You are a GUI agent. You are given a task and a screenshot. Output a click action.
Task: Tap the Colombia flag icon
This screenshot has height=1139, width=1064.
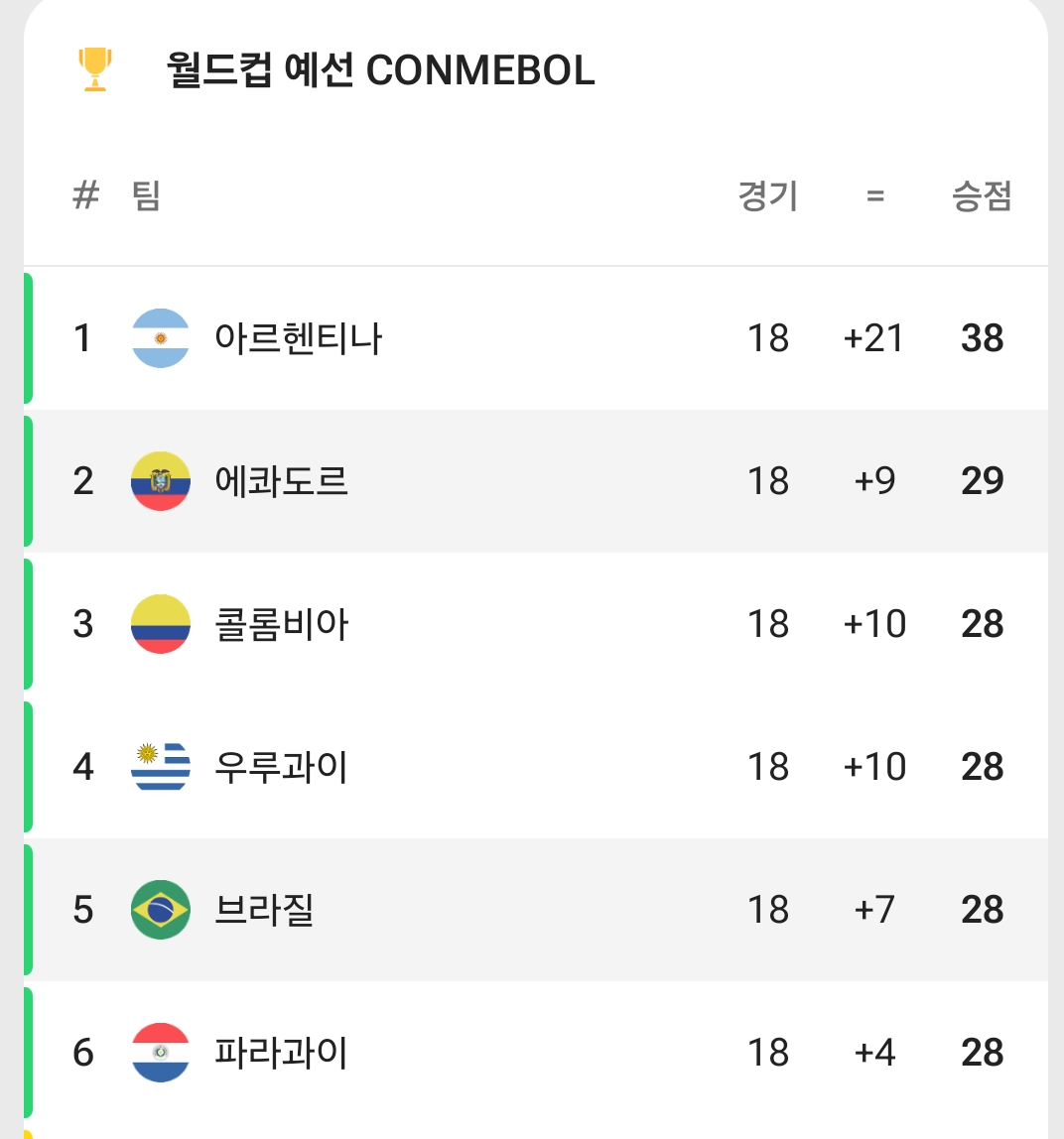click(160, 624)
